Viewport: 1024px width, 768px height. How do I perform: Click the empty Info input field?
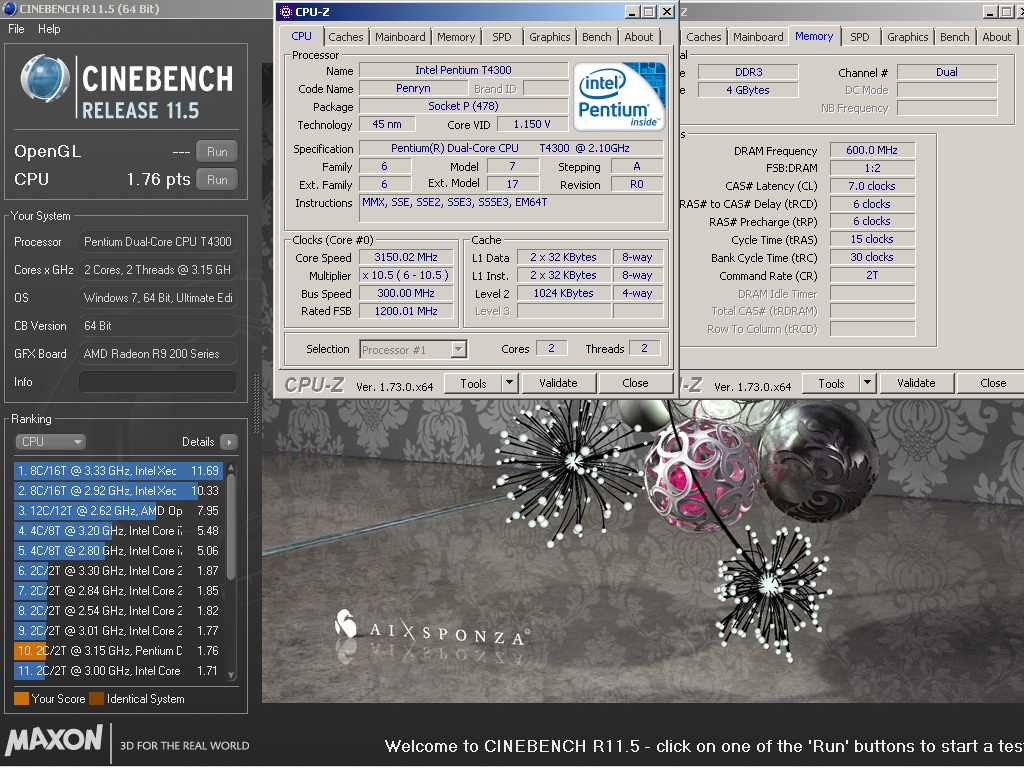(157, 382)
